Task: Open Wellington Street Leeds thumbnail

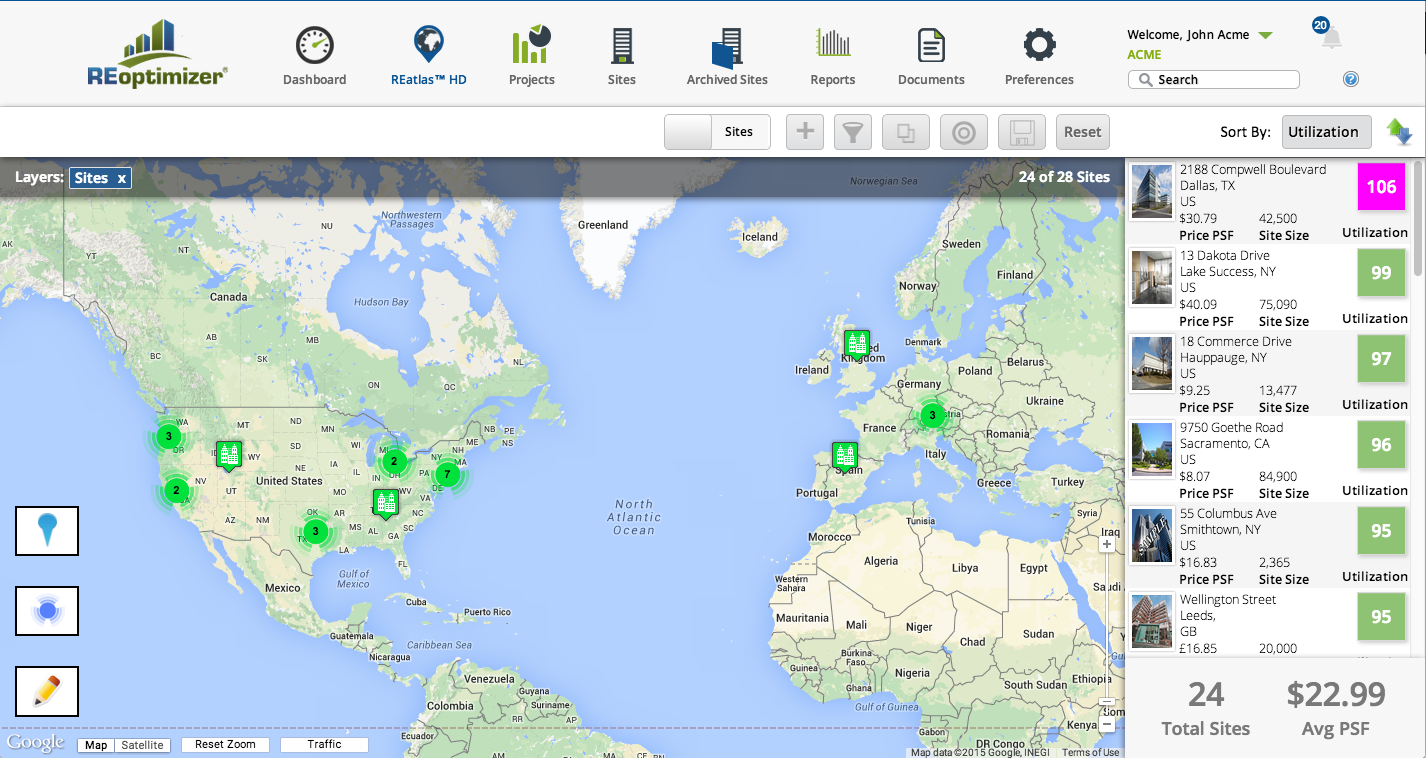Action: click(x=1152, y=621)
